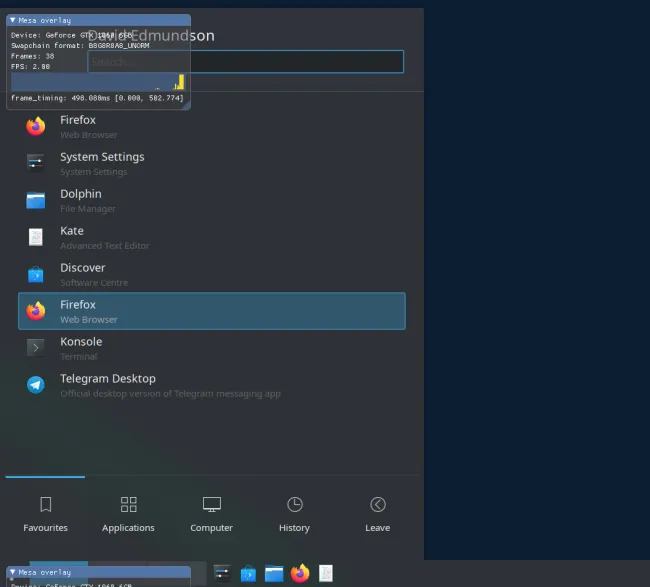This screenshot has width=650, height=587.
Task: Click the 'Swapchain format' line
Action: pyautogui.click(x=80, y=46)
